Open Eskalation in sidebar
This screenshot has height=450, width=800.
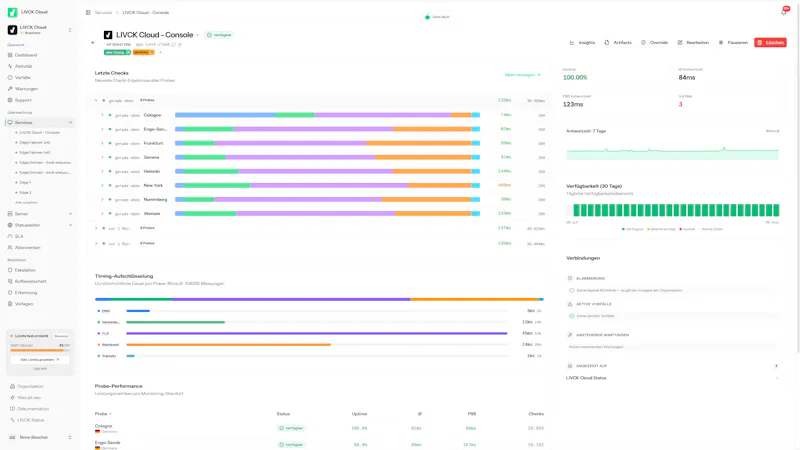click(x=40, y=270)
